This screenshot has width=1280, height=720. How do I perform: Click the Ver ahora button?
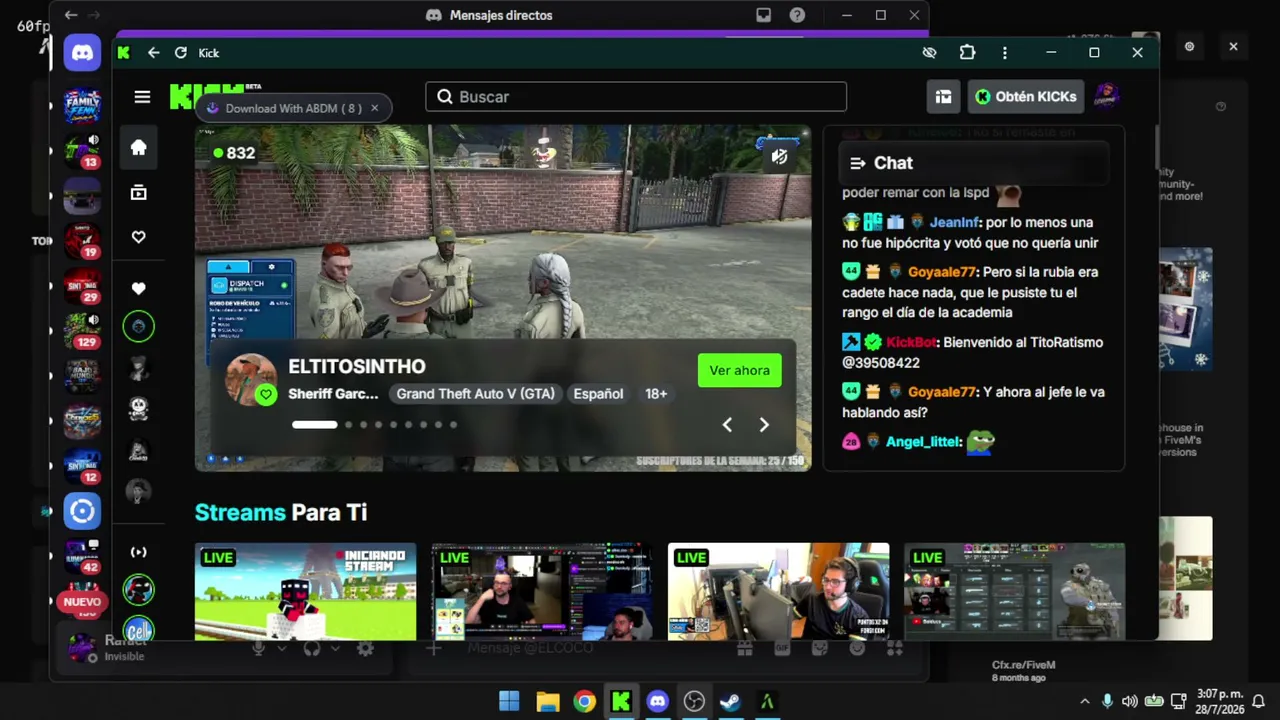click(739, 371)
